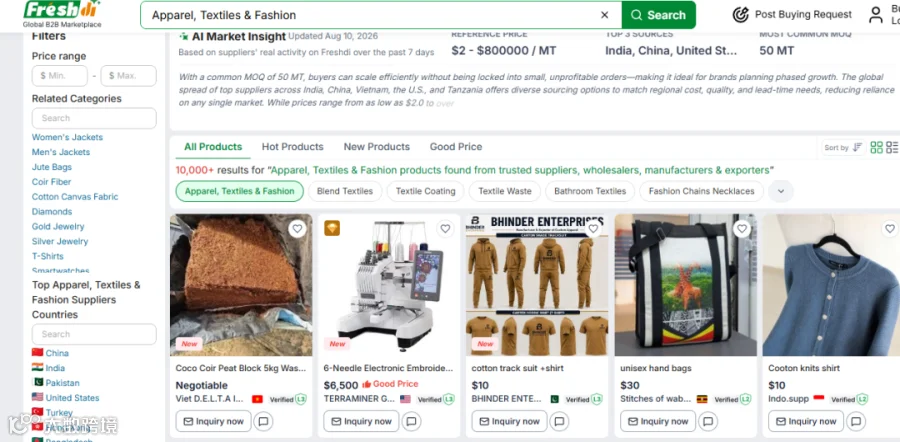Open chat for cotton track suit
This screenshot has height=442, width=900.
pyautogui.click(x=560, y=421)
